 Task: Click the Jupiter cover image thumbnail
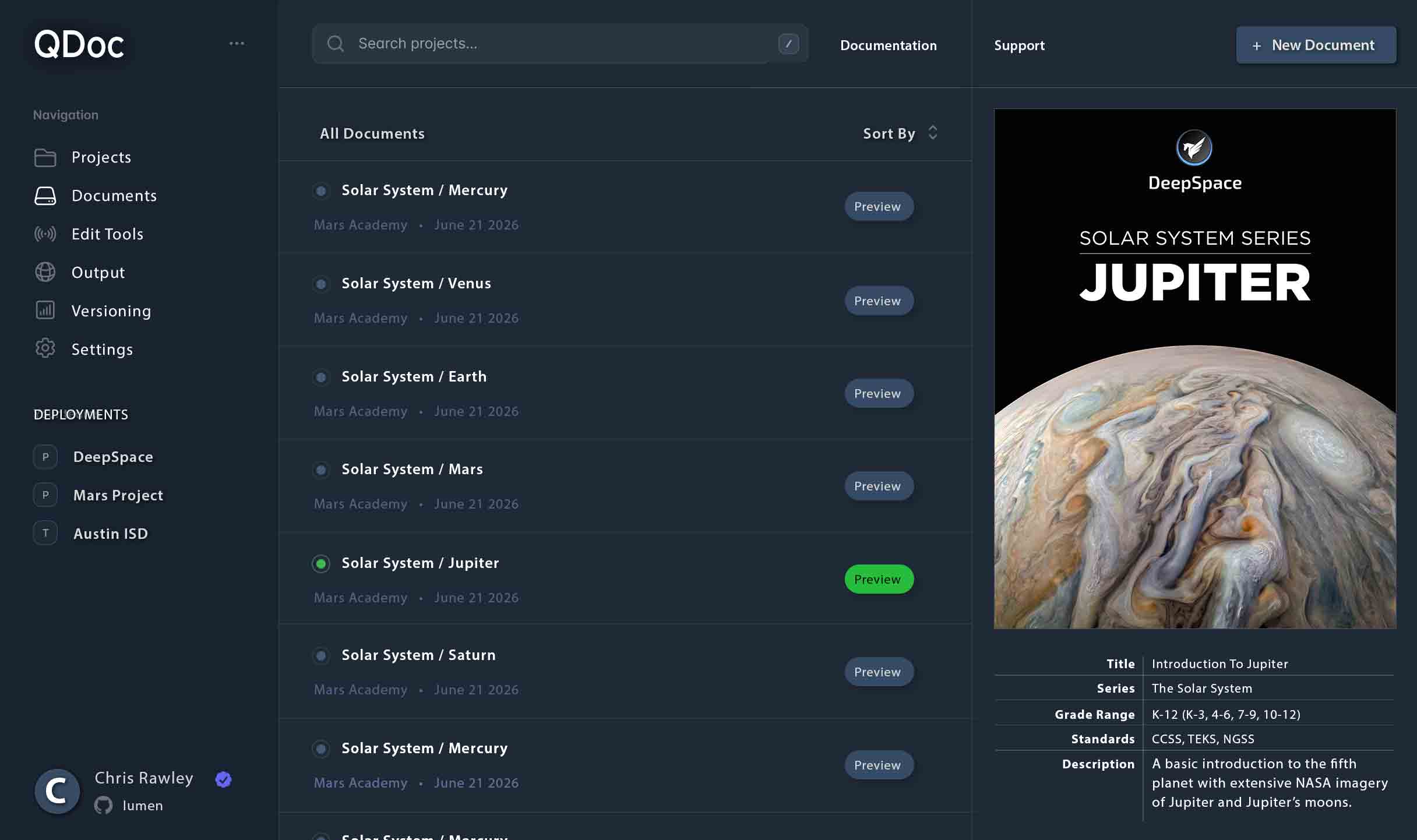[x=1195, y=369]
